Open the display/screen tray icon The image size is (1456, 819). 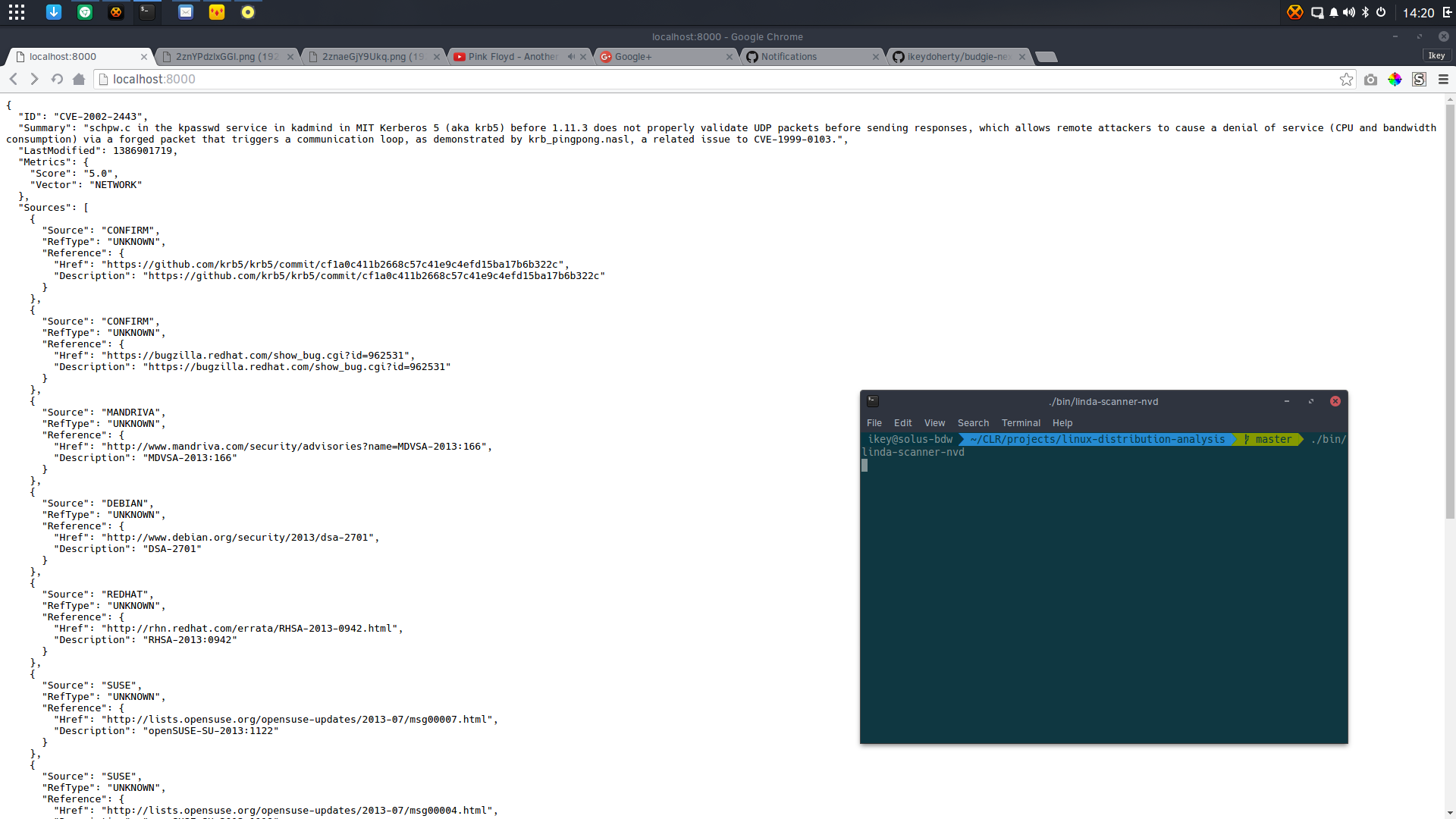click(x=1318, y=12)
